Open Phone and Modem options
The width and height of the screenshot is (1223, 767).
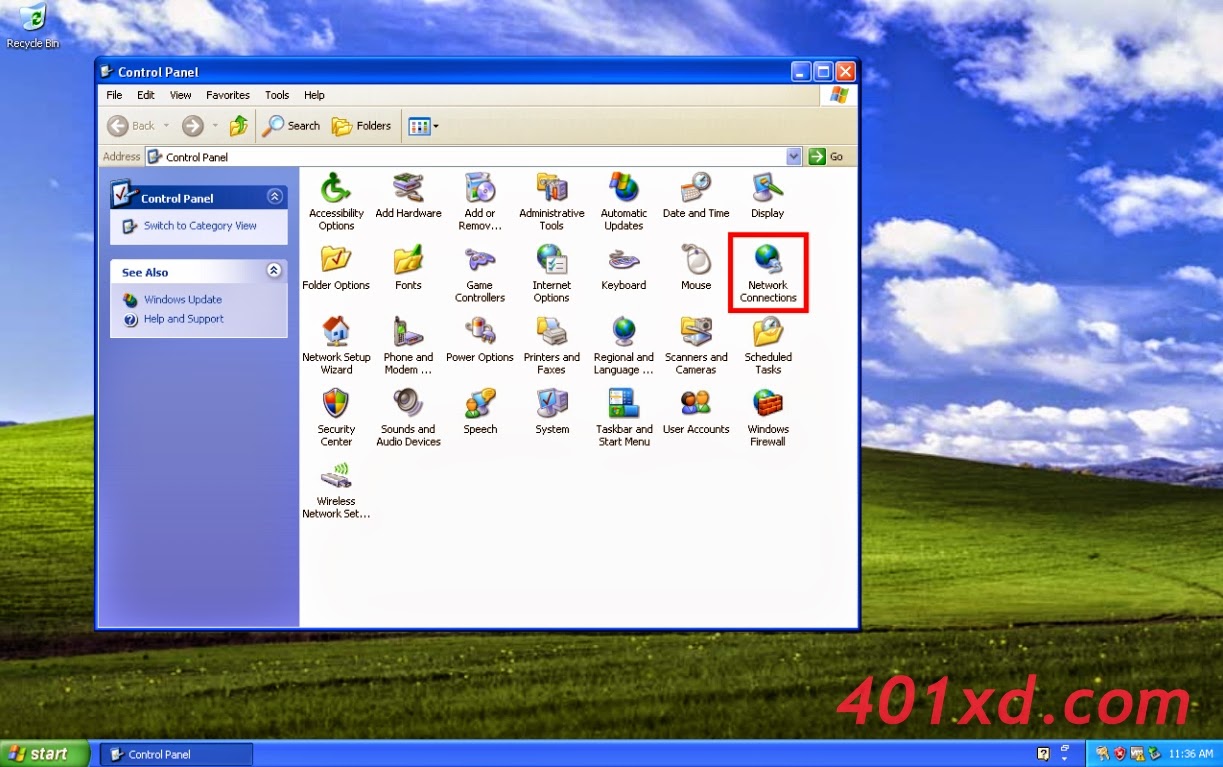[x=408, y=344]
